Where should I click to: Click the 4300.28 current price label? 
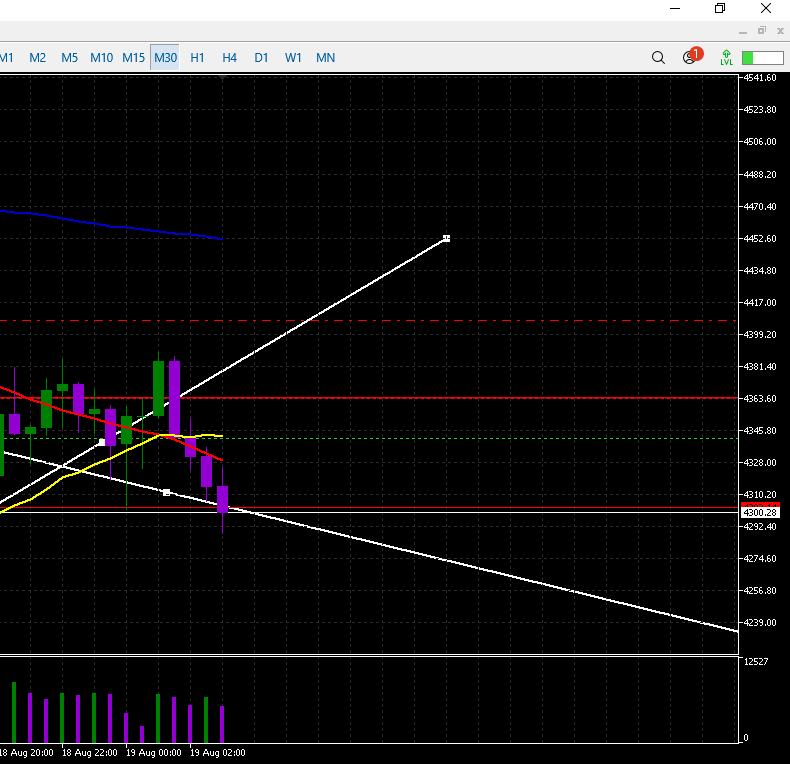click(x=760, y=512)
